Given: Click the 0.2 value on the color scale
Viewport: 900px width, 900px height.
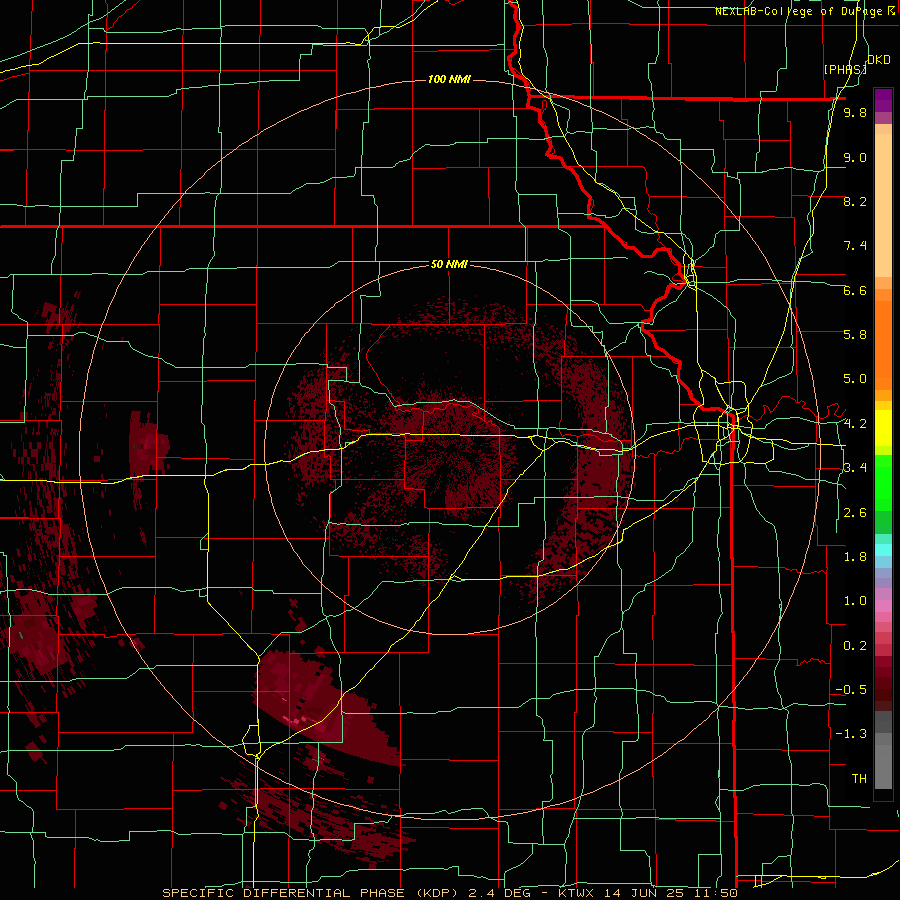Looking at the screenshot, I should click(x=855, y=646).
